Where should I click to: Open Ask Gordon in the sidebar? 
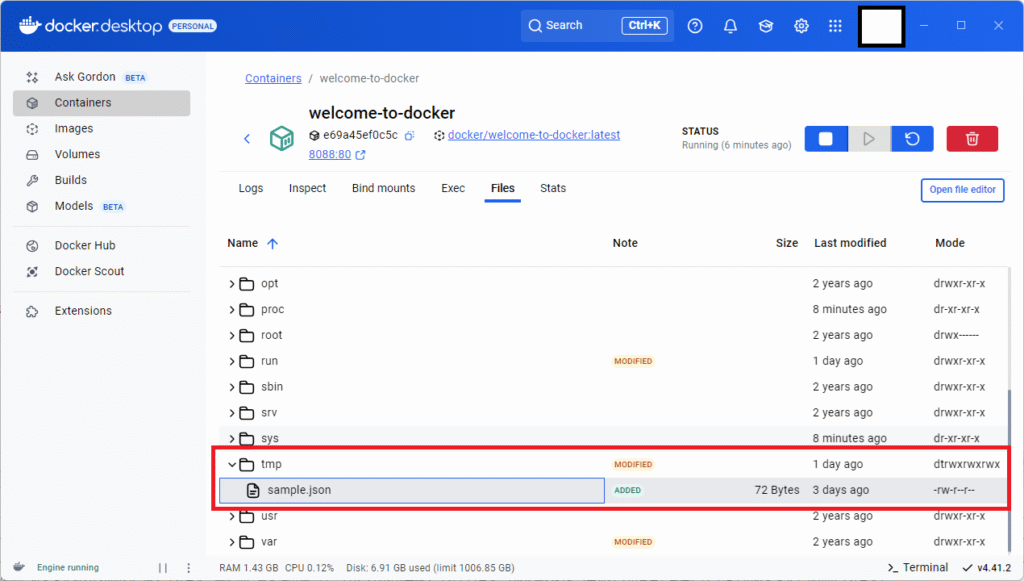[x=101, y=77]
